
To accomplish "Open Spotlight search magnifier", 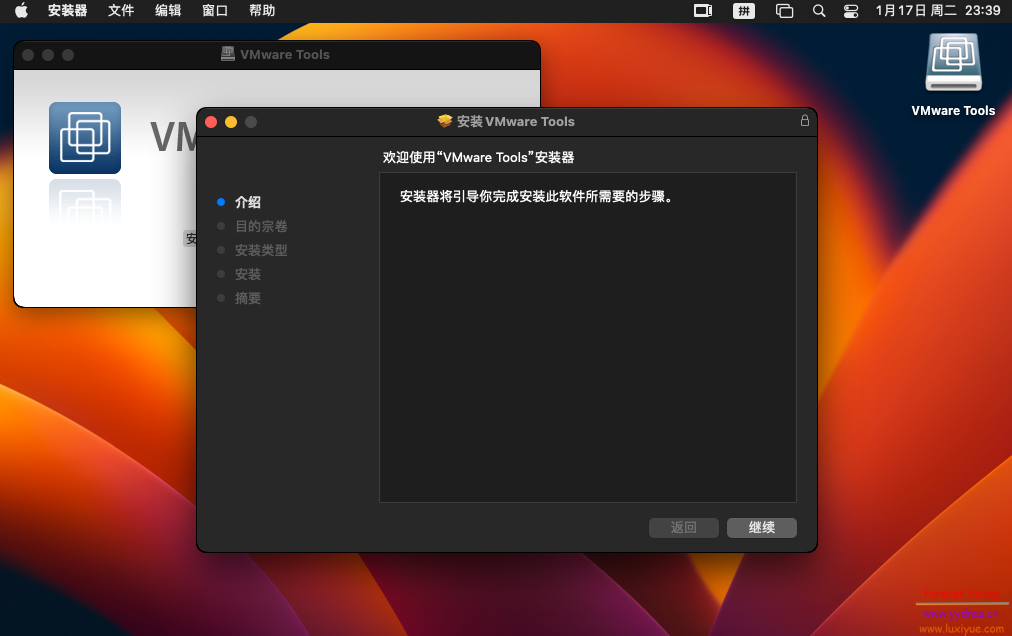I will point(818,10).
